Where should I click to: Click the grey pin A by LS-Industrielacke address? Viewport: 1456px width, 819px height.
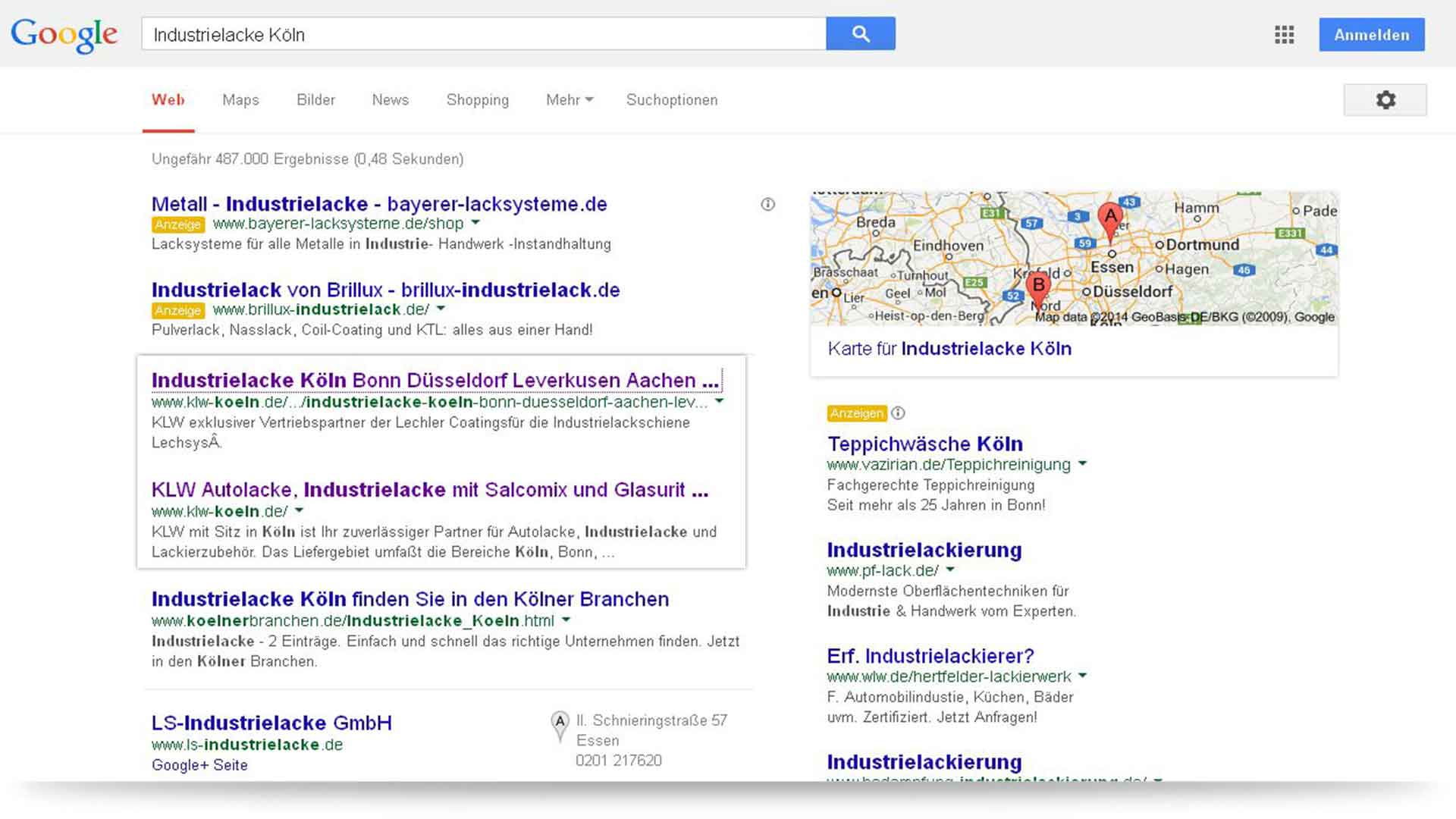point(560,726)
